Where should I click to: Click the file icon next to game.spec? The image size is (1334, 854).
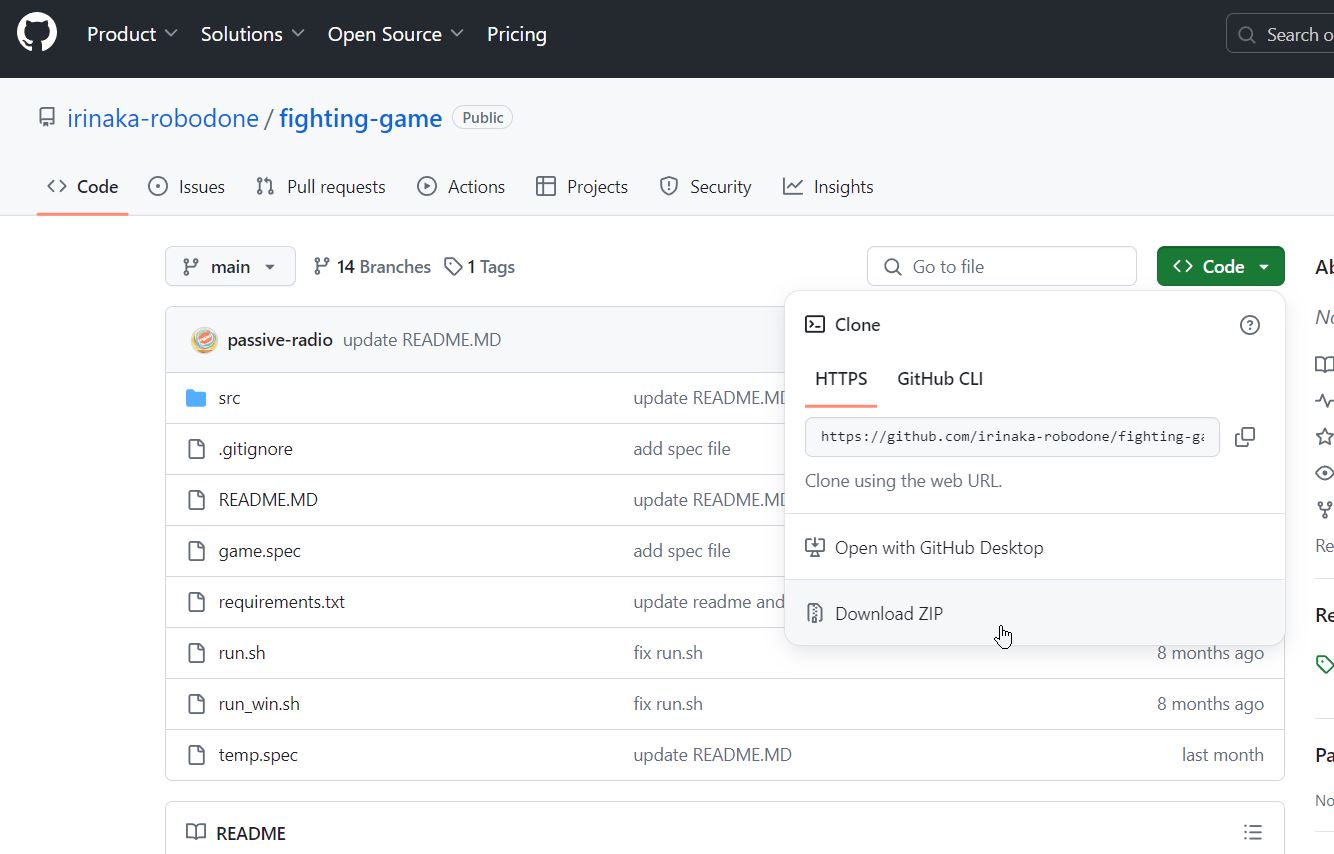tap(196, 551)
